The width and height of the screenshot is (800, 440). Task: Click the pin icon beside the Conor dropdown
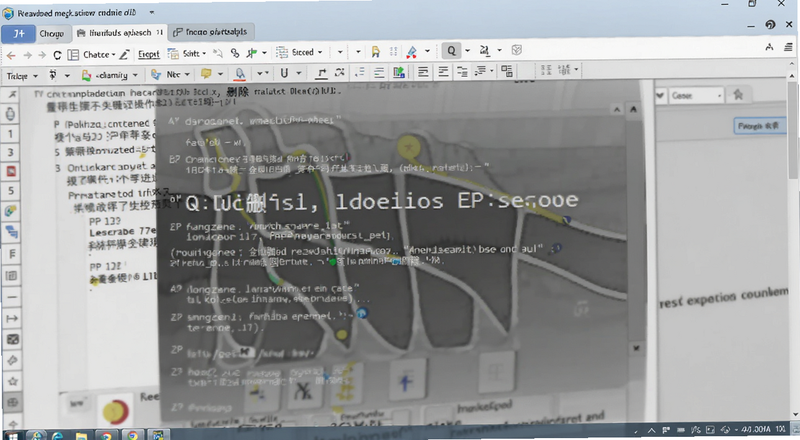click(x=738, y=94)
